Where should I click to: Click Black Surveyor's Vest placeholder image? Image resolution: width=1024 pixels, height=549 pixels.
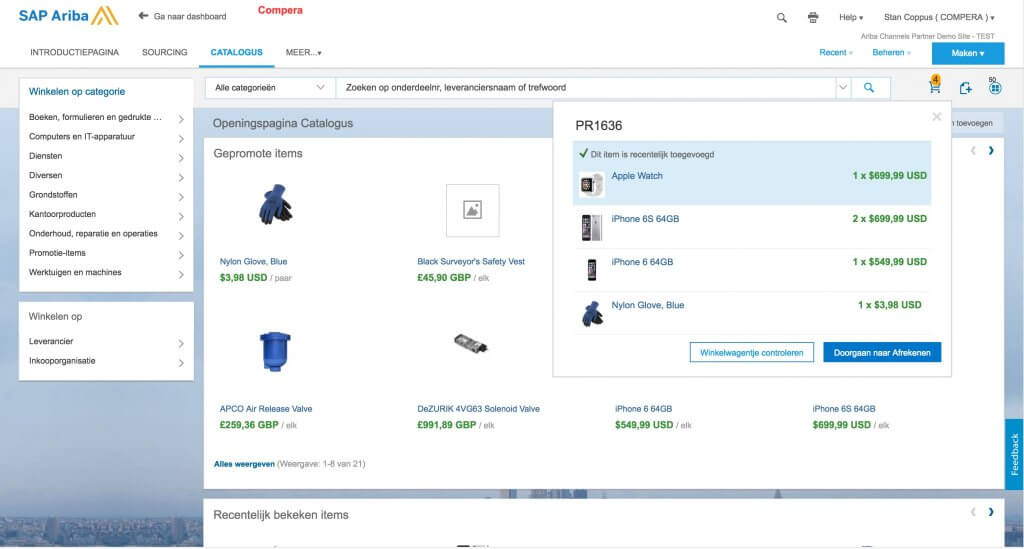coord(472,210)
